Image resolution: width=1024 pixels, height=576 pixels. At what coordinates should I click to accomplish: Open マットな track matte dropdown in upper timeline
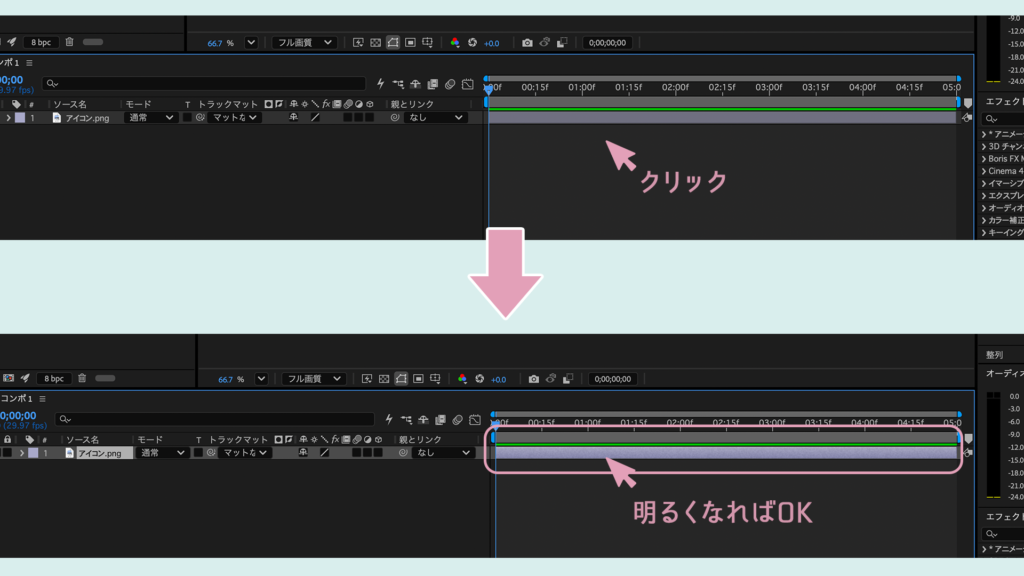coord(234,118)
